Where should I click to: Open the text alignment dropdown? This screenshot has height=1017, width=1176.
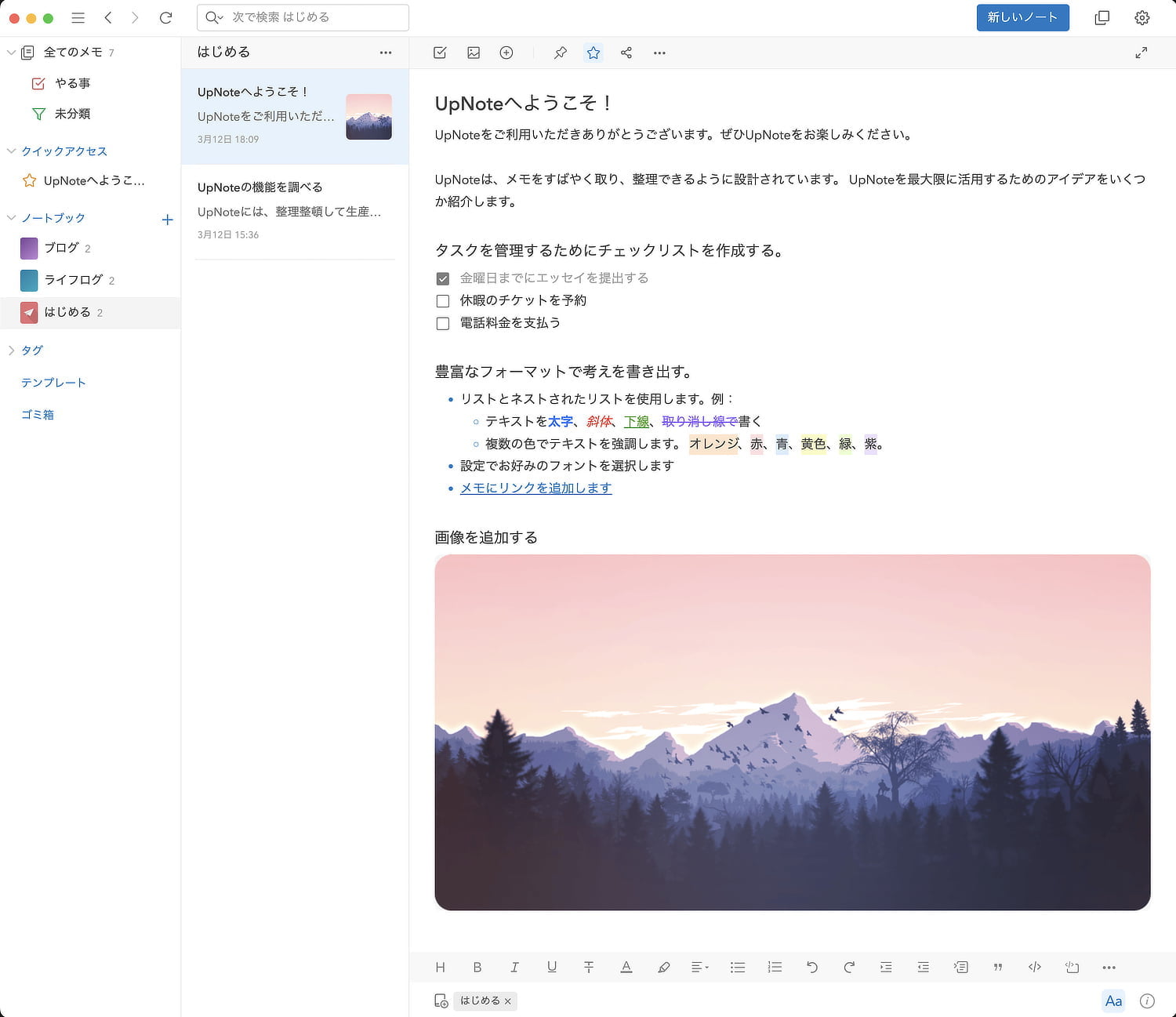point(700,968)
